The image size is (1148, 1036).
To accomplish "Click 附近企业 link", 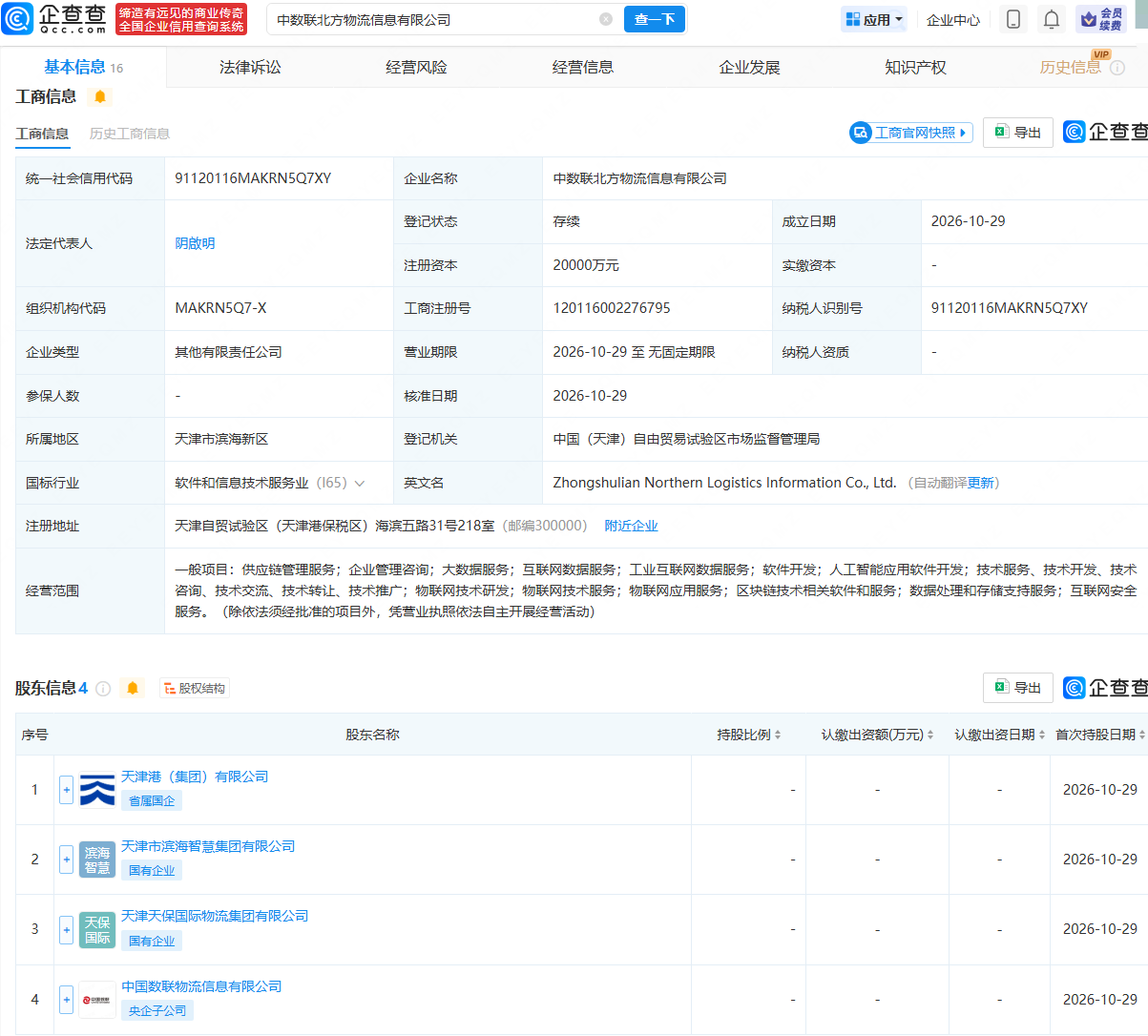I will [x=631, y=526].
